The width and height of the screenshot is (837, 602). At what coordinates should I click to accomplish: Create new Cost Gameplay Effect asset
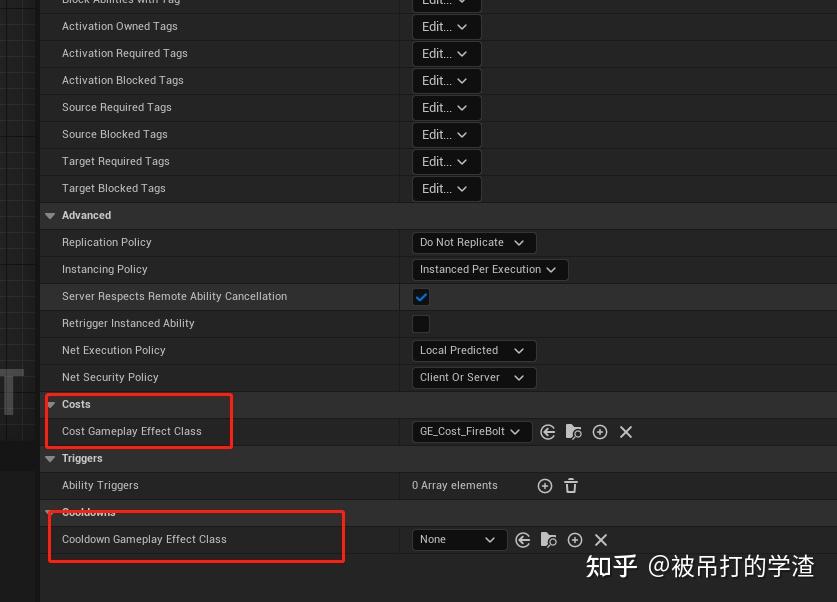pyautogui.click(x=600, y=431)
